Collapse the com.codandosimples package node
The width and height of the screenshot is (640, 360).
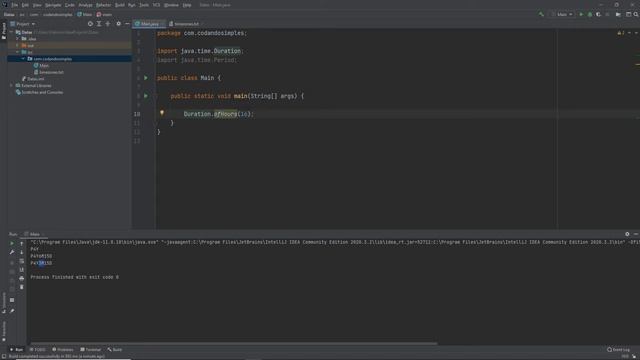pyautogui.click(x=23, y=59)
